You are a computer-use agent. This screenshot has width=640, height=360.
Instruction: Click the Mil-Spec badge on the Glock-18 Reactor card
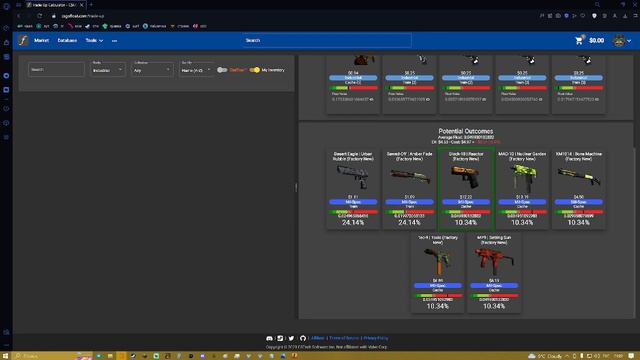click(466, 202)
